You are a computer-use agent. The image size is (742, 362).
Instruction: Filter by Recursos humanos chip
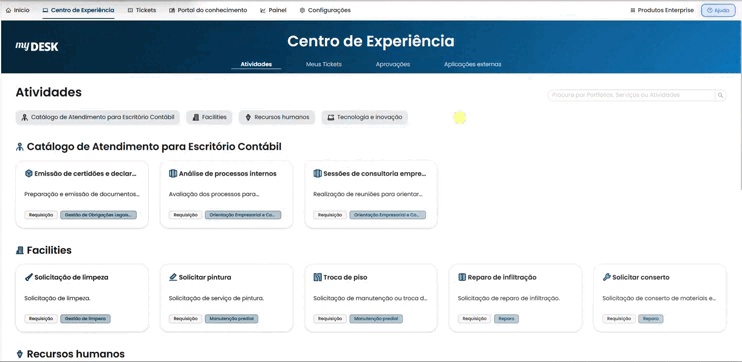point(277,117)
